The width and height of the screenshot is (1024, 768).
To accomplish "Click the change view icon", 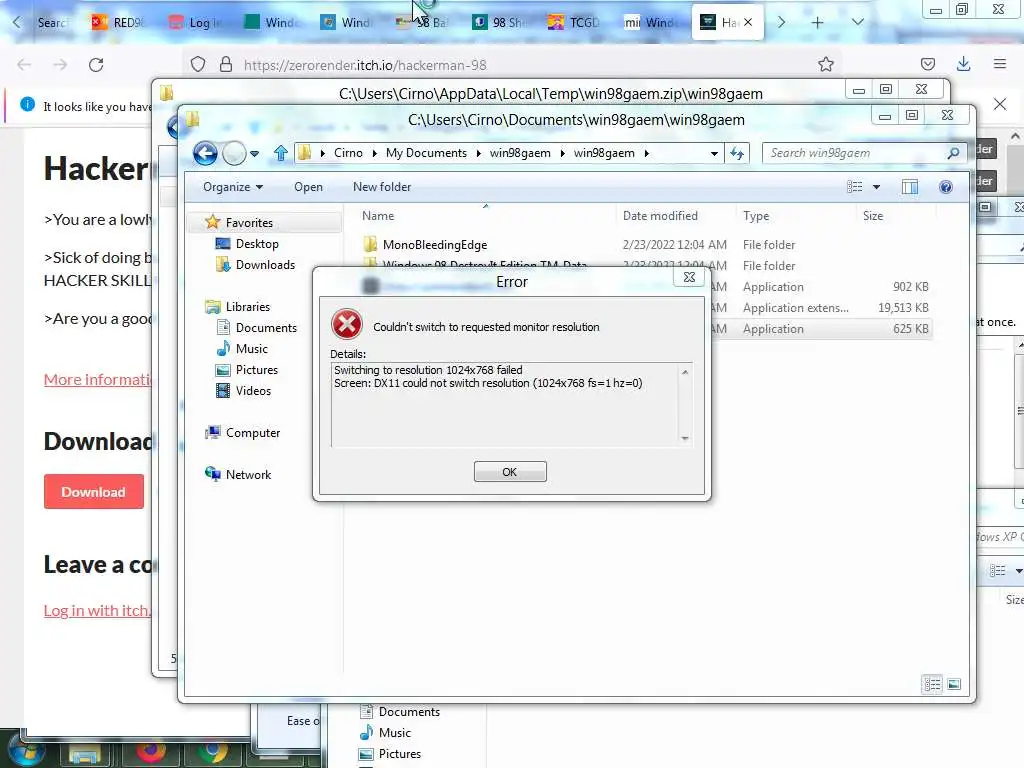I will point(855,187).
